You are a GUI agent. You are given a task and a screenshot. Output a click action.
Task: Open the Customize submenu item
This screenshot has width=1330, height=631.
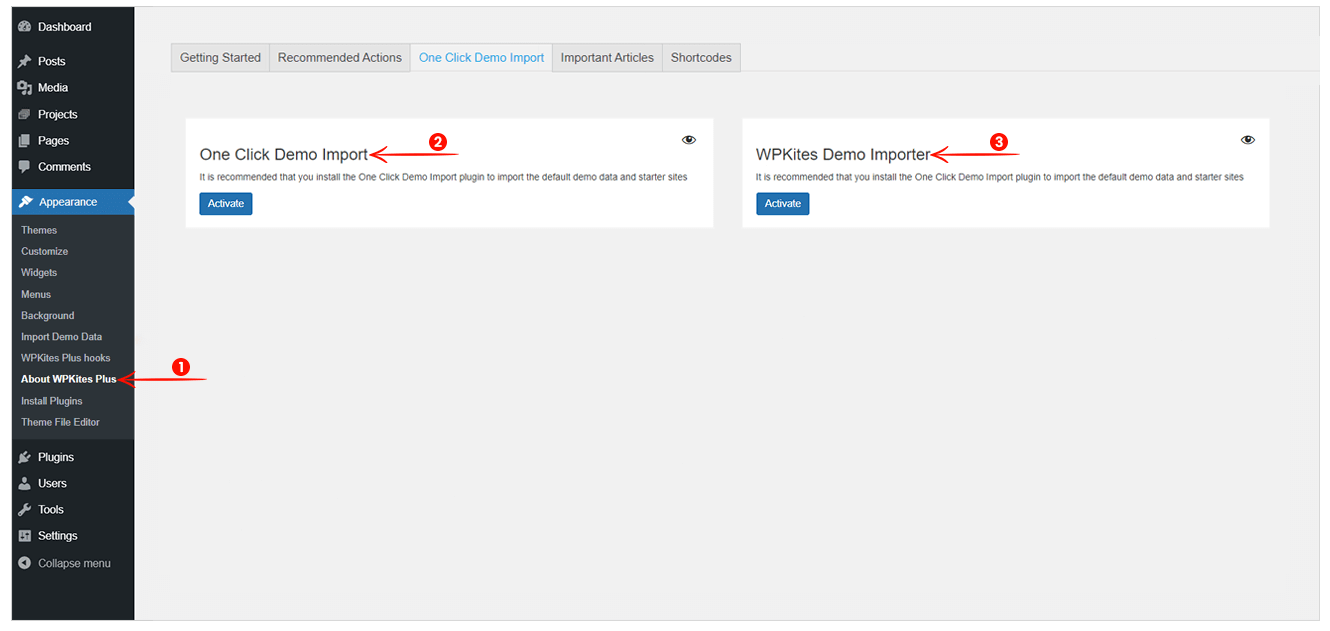click(x=45, y=252)
